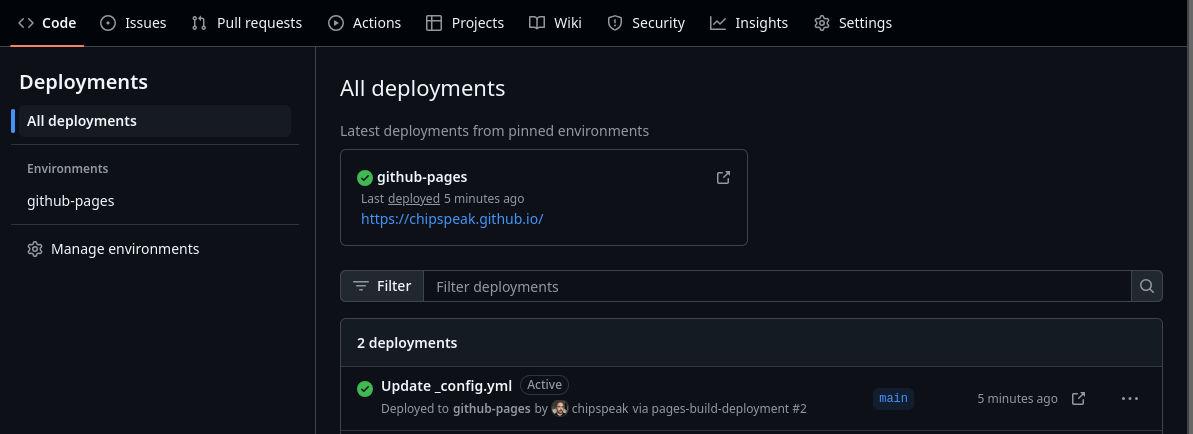
Task: Open the Security tab
Action: tap(646, 23)
